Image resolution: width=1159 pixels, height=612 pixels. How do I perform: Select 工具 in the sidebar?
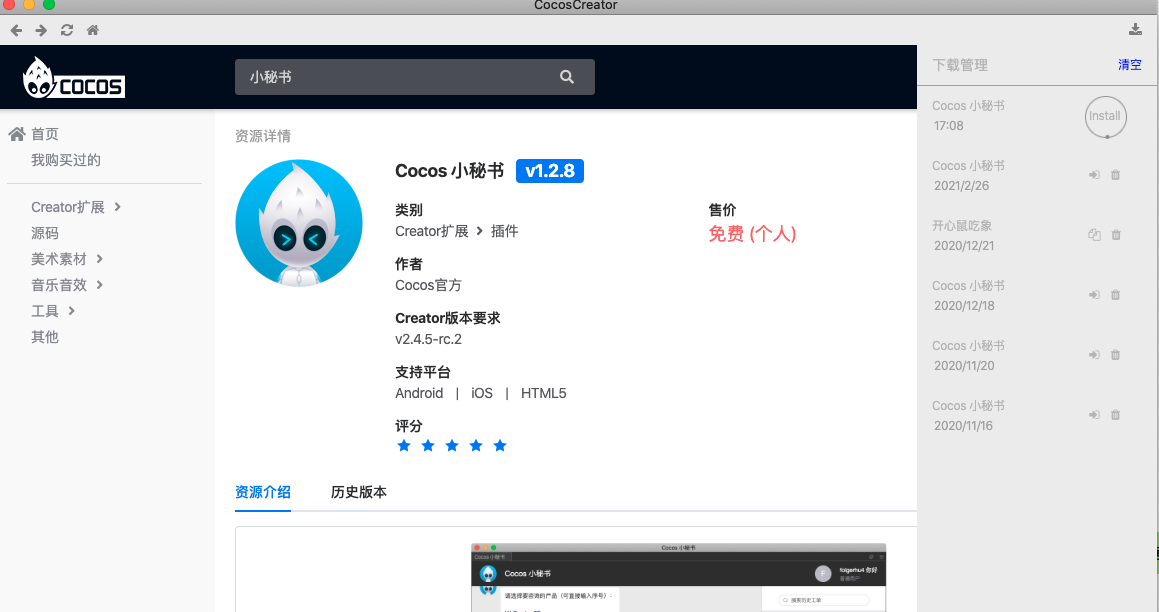click(44, 310)
